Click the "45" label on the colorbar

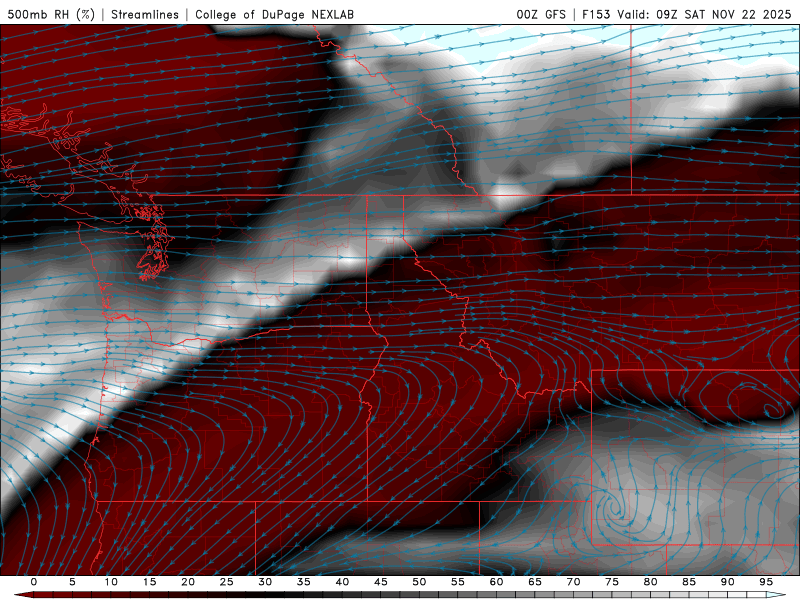381,582
